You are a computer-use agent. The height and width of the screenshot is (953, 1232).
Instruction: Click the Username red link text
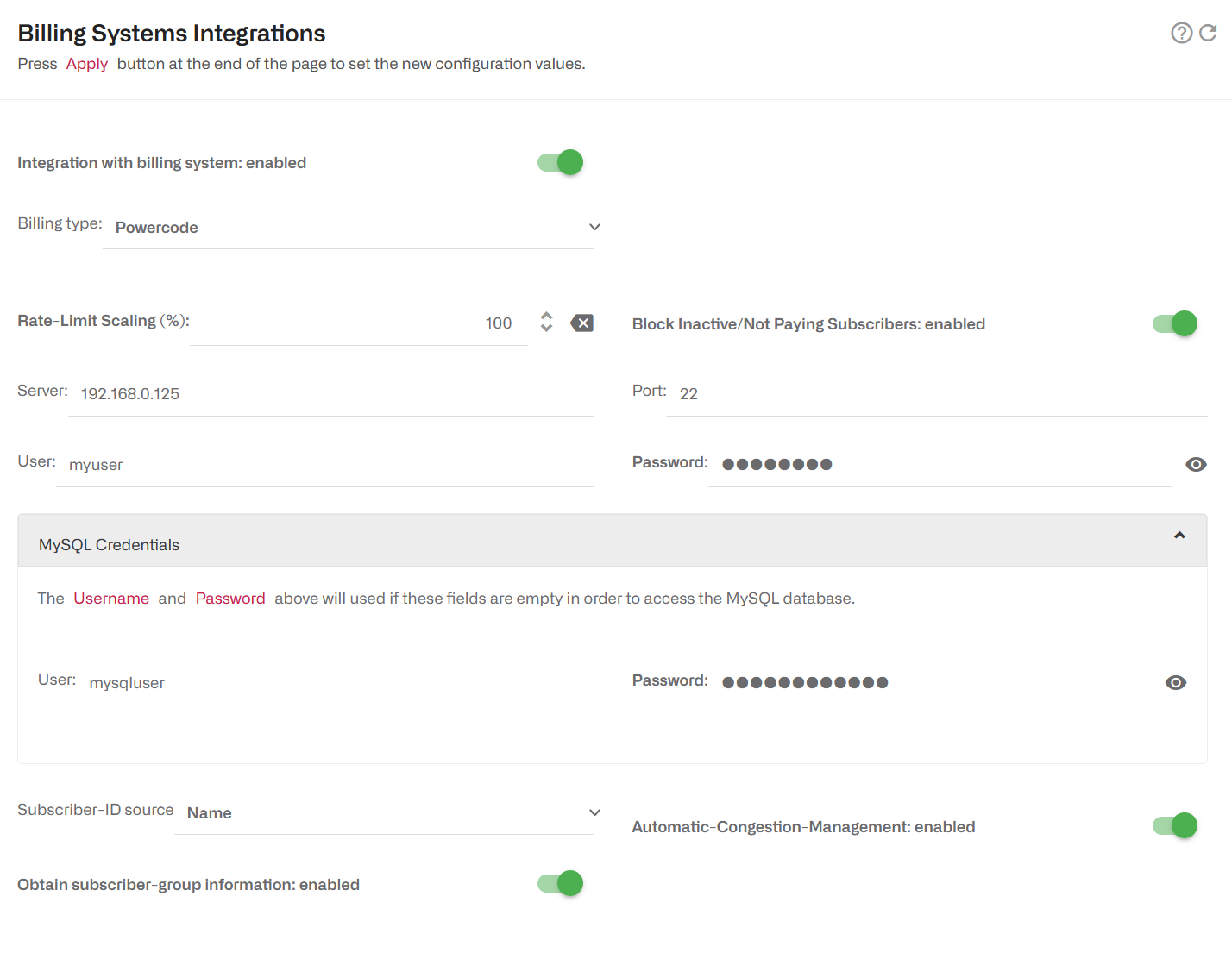(111, 598)
